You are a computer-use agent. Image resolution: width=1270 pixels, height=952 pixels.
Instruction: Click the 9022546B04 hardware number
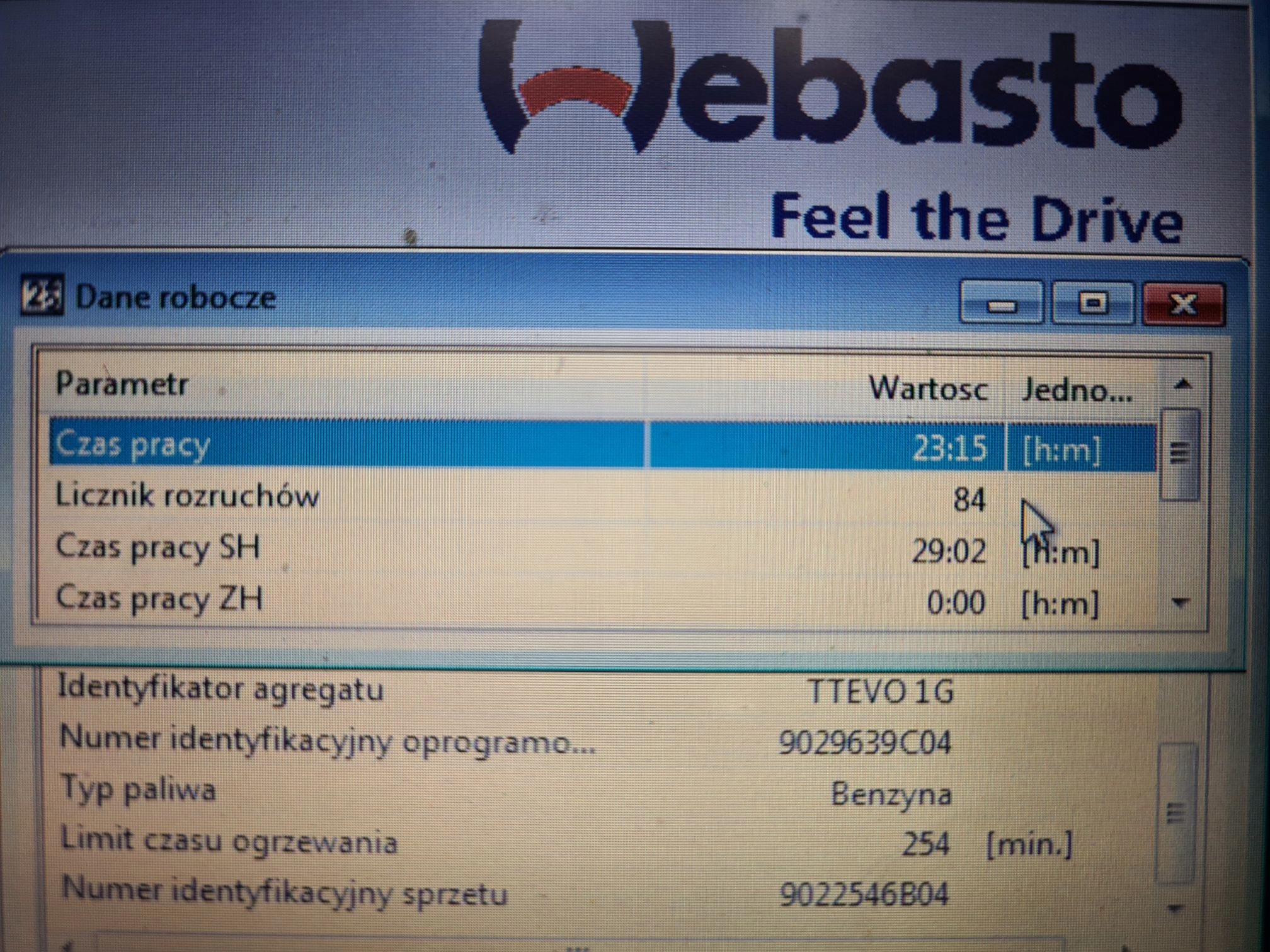pos(863,894)
